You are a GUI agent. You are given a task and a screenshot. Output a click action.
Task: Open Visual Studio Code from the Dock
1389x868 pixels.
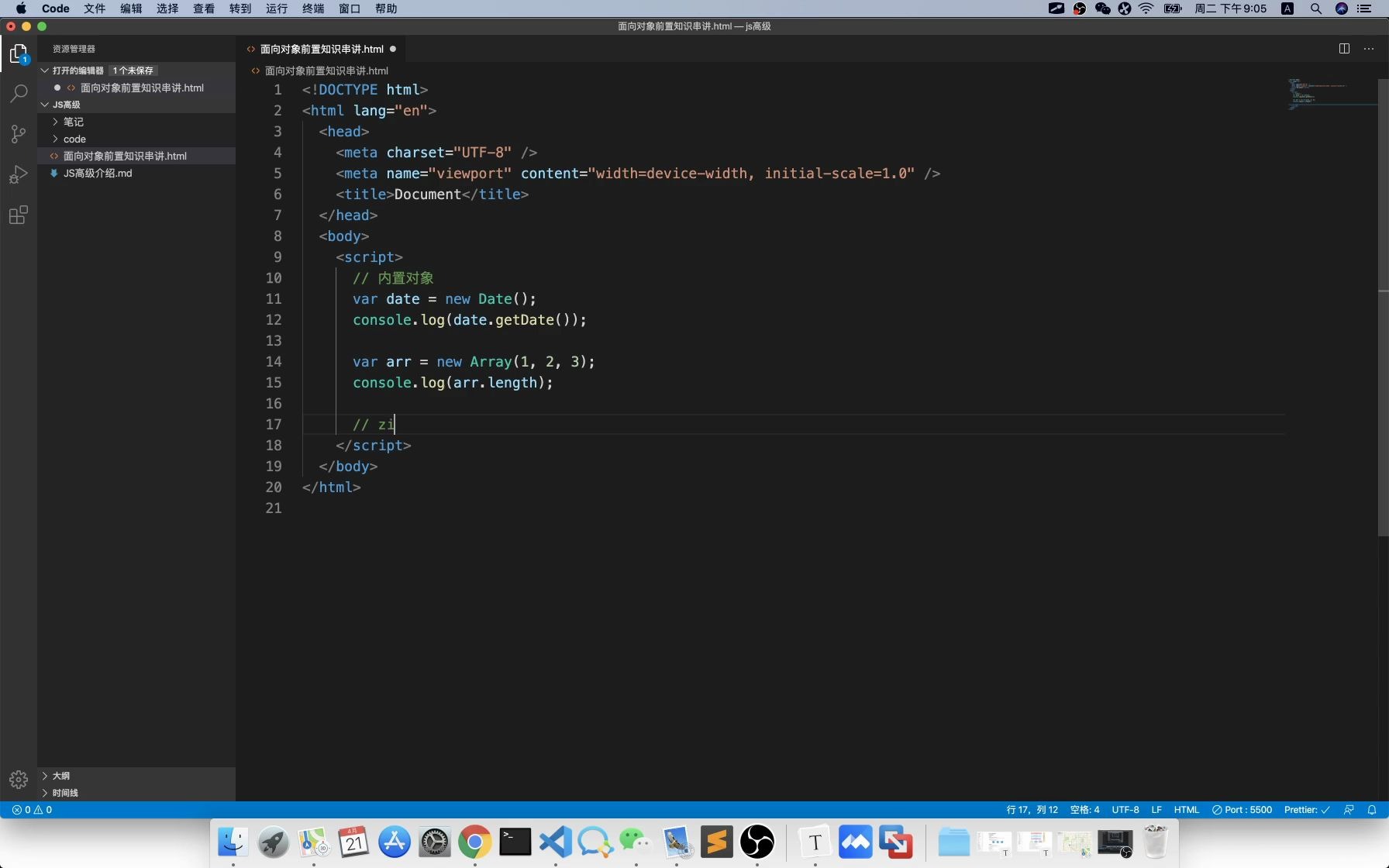tap(556, 842)
